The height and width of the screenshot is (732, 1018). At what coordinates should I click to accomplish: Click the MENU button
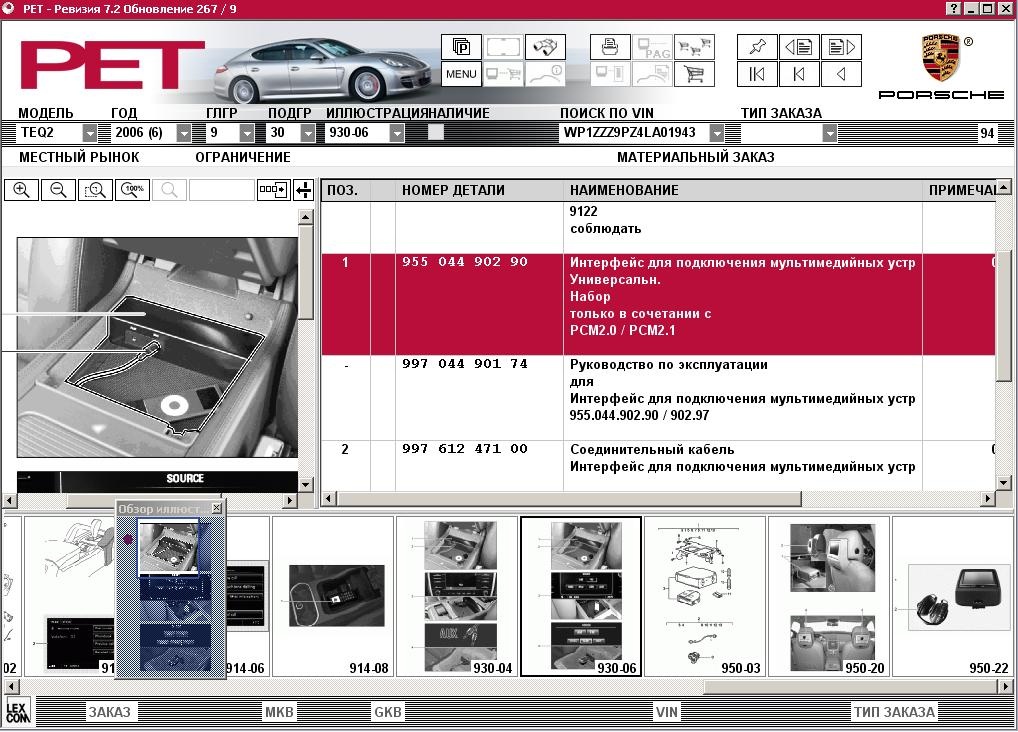[x=461, y=74]
